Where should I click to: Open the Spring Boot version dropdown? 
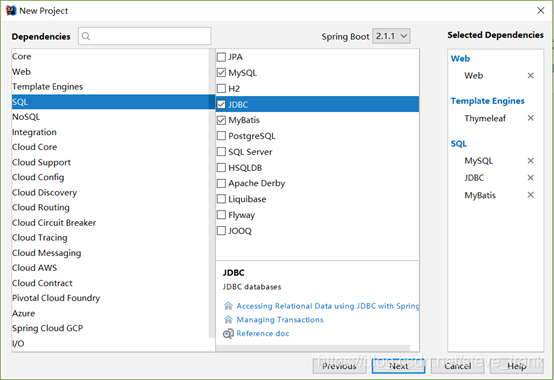(x=391, y=36)
